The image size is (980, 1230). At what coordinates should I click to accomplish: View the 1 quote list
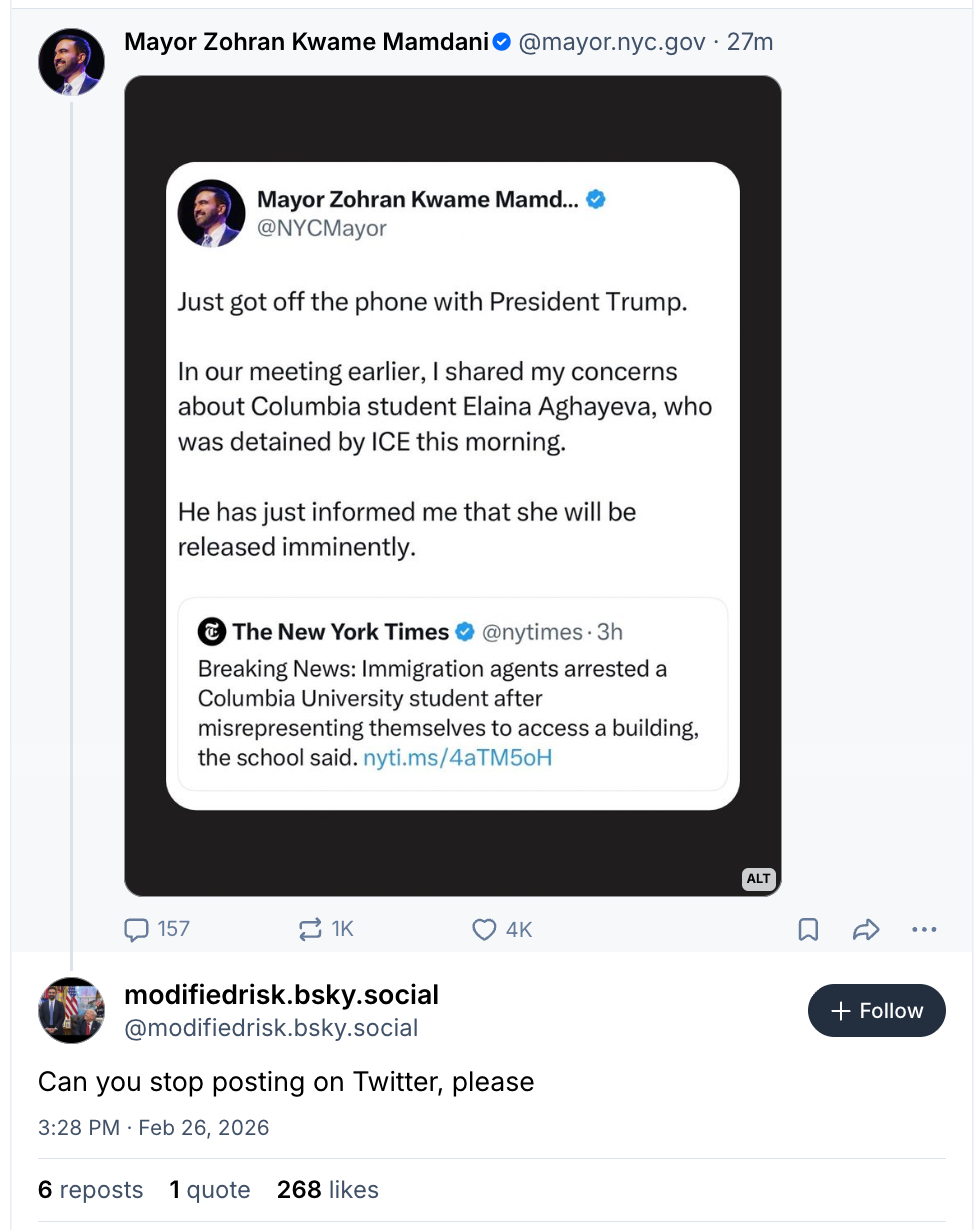click(209, 1189)
